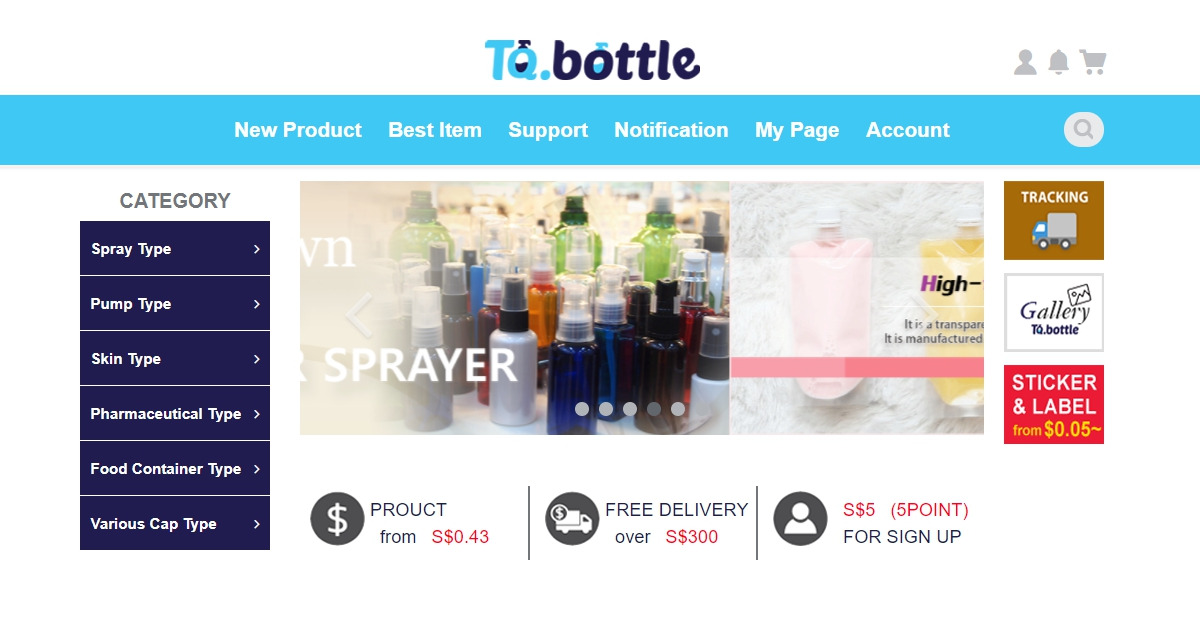Expand the Various Cap Type category

(x=175, y=523)
